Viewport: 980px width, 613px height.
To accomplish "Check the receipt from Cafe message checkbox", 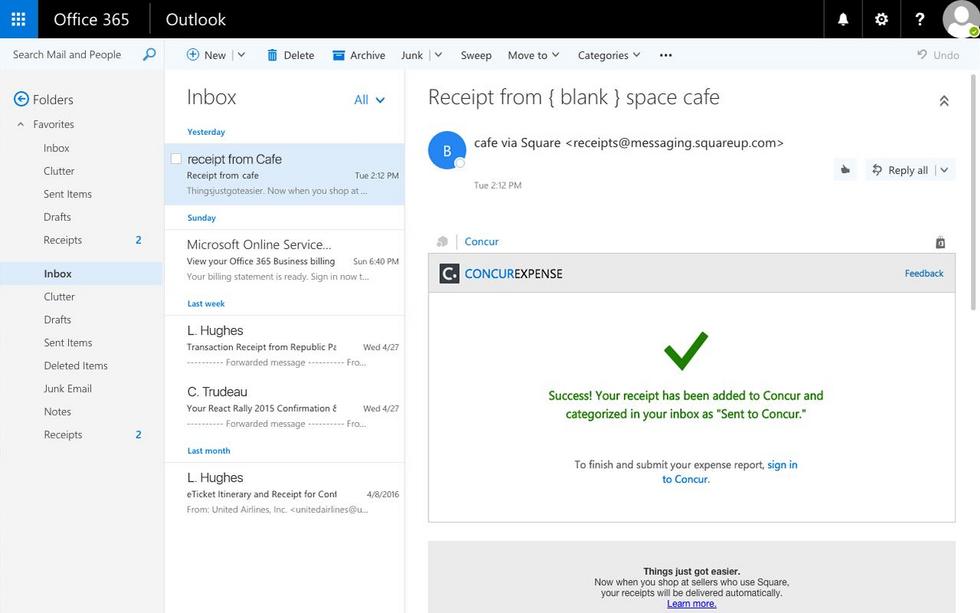I will tap(176, 159).
